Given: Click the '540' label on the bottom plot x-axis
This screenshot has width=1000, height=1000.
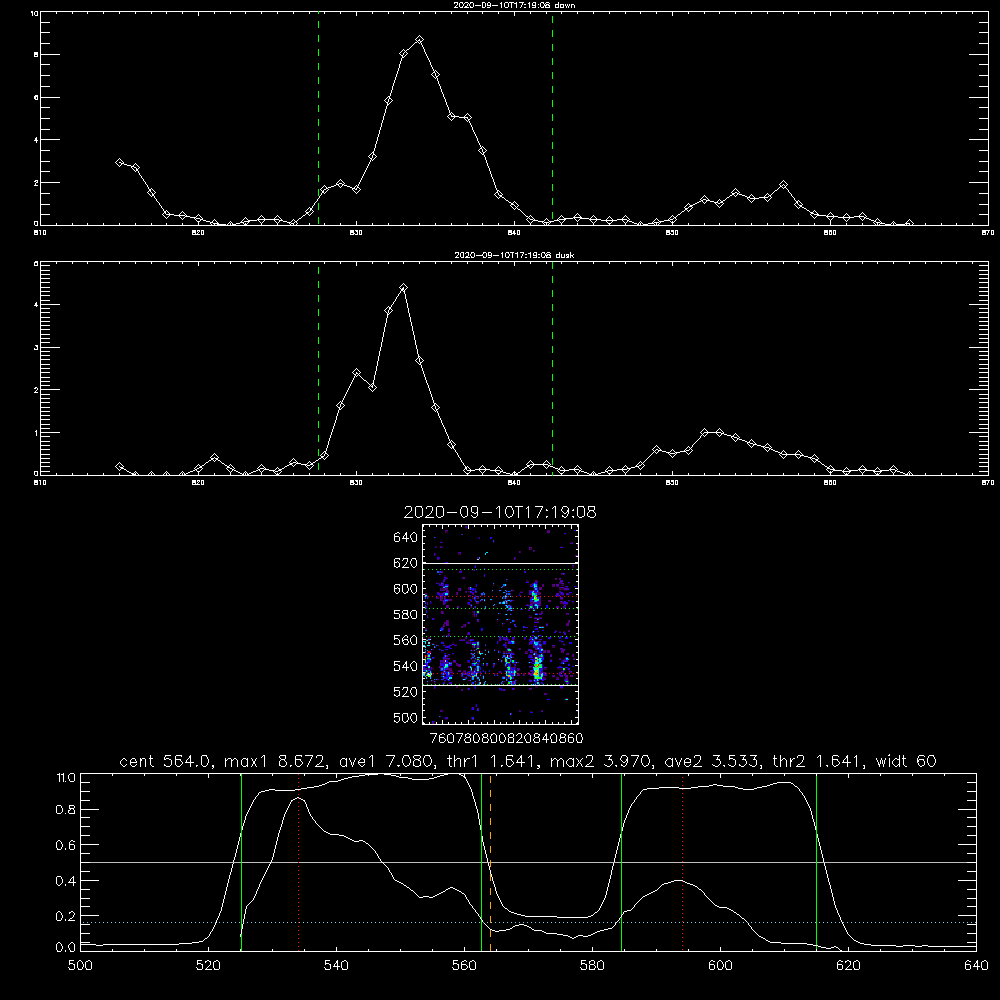Looking at the screenshot, I should coord(336,965).
